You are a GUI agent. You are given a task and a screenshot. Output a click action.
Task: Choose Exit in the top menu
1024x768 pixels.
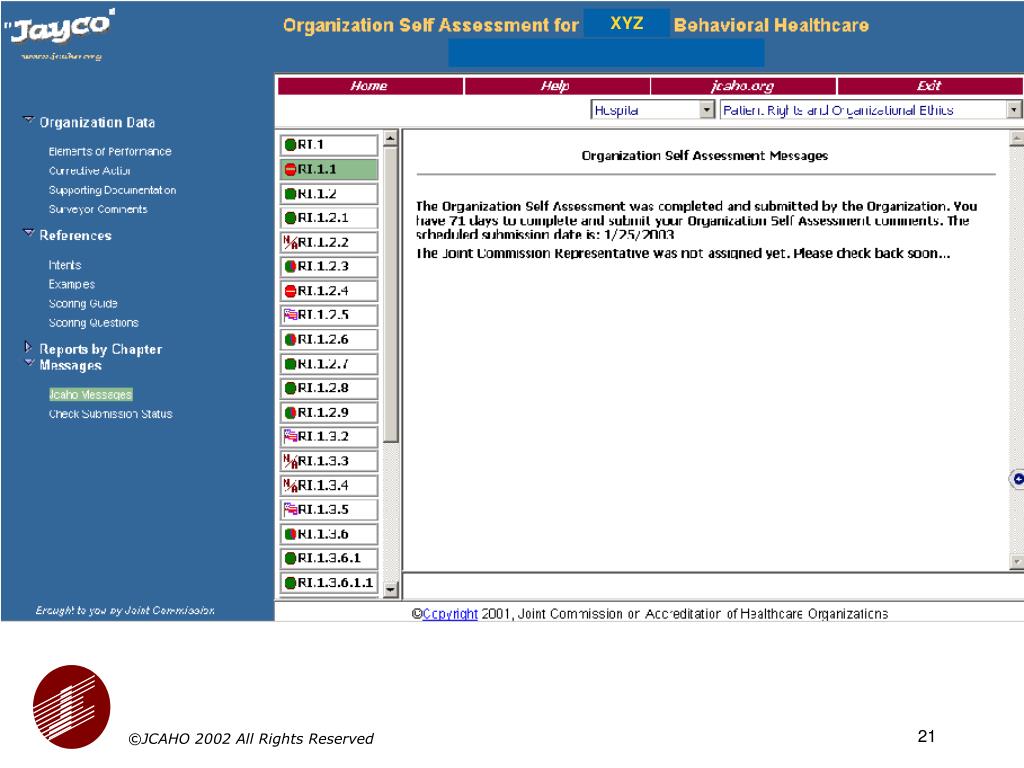929,86
